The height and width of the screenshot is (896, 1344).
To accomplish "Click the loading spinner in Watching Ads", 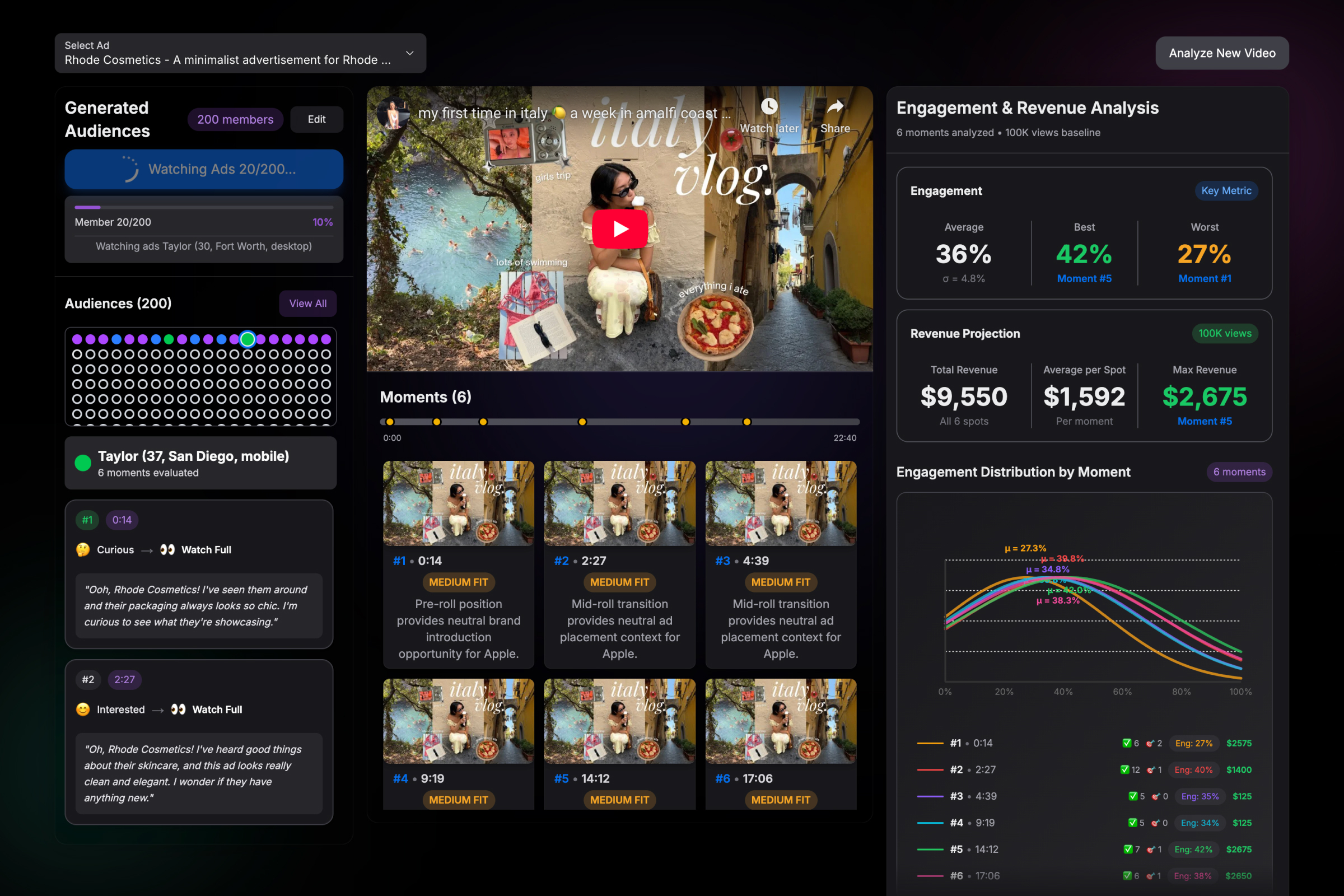I will (x=130, y=169).
